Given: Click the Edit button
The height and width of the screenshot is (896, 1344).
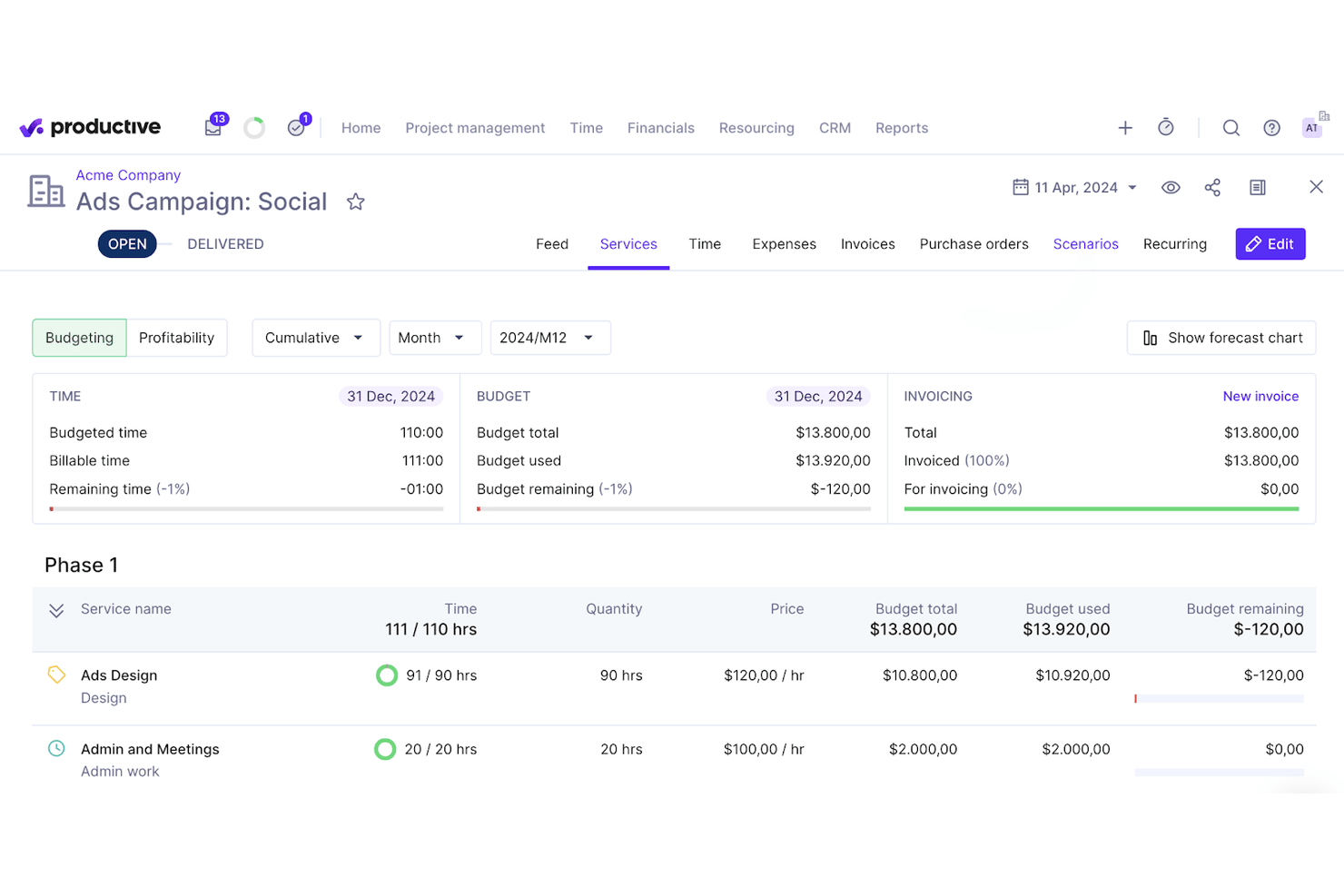Looking at the screenshot, I should pyautogui.click(x=1270, y=244).
